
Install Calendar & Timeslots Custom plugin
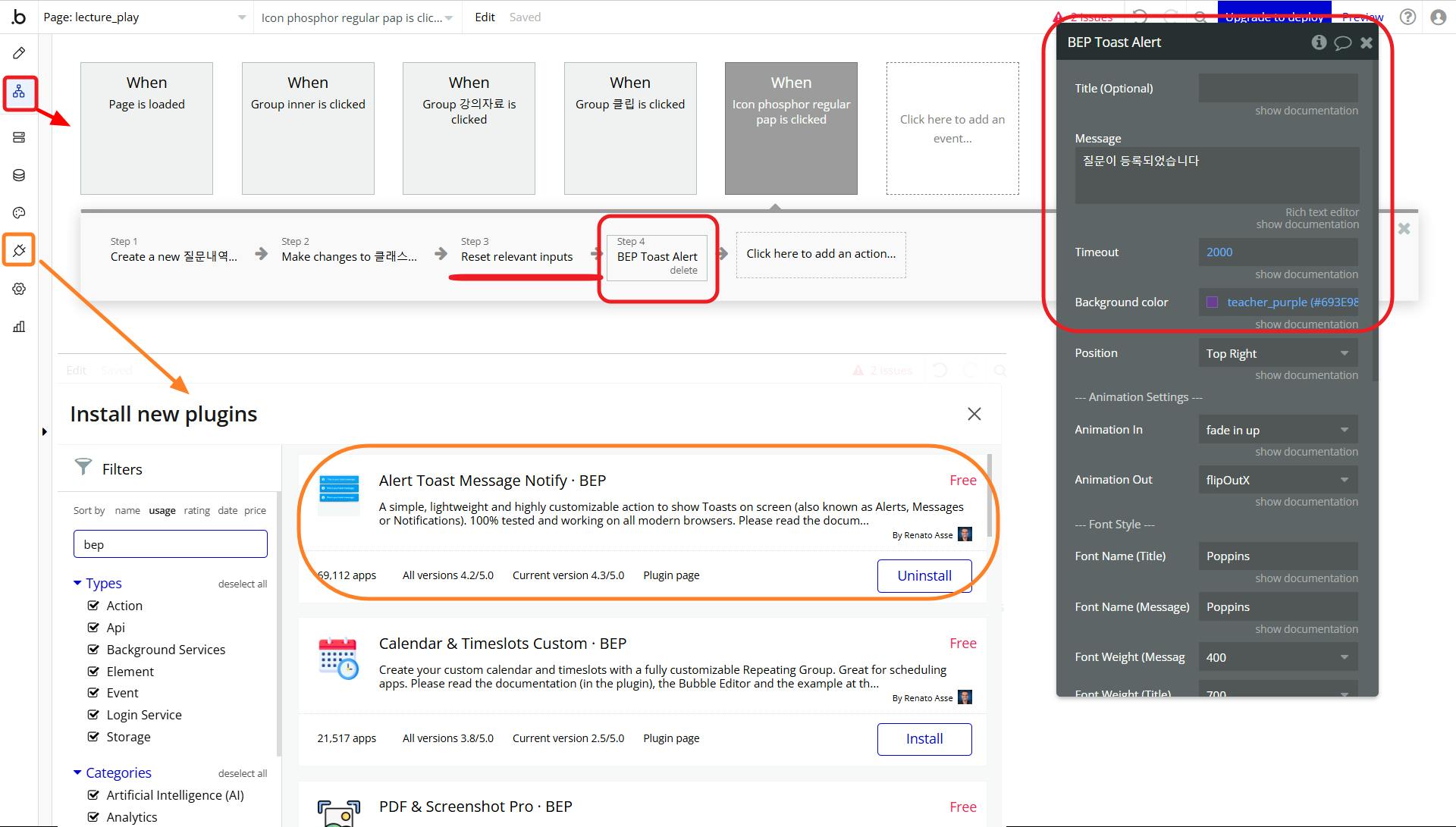(x=924, y=739)
